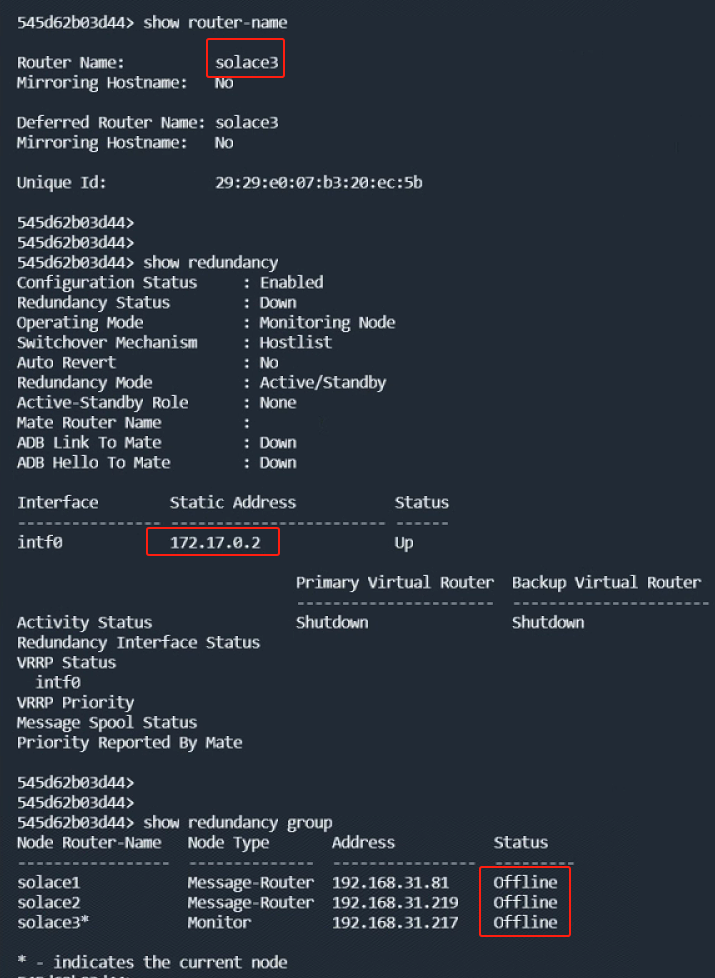715x978 pixels.
Task: Click the solace3* current node entry
Action: (x=53, y=922)
